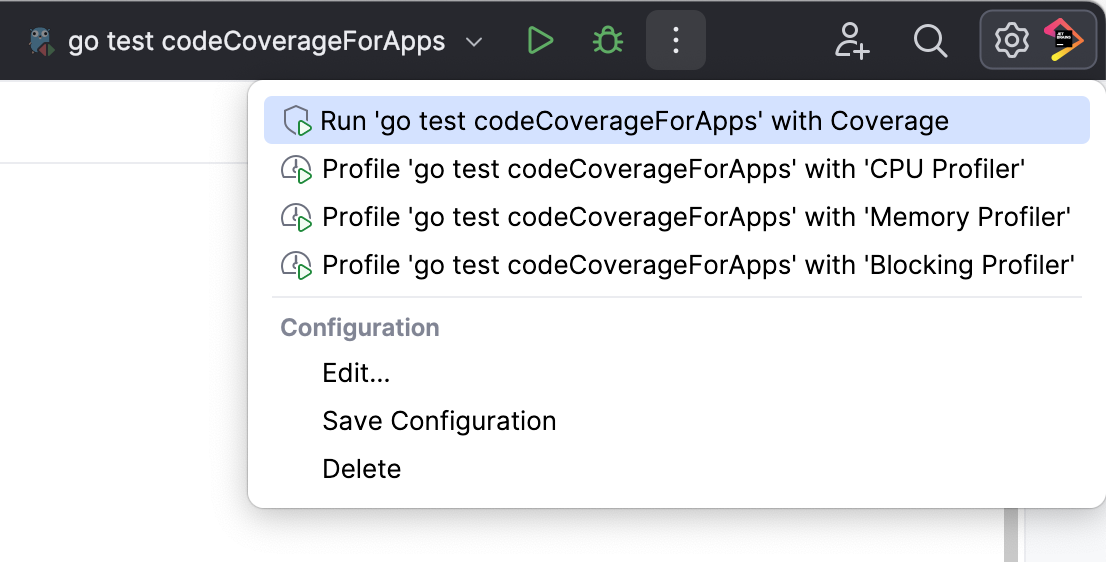Expand the run configuration chevron

475,42
